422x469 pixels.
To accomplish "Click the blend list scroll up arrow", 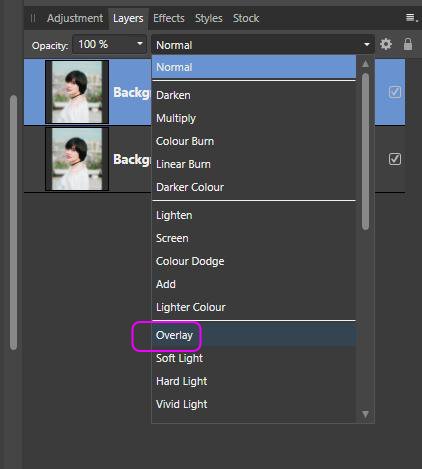I will 365,64.
